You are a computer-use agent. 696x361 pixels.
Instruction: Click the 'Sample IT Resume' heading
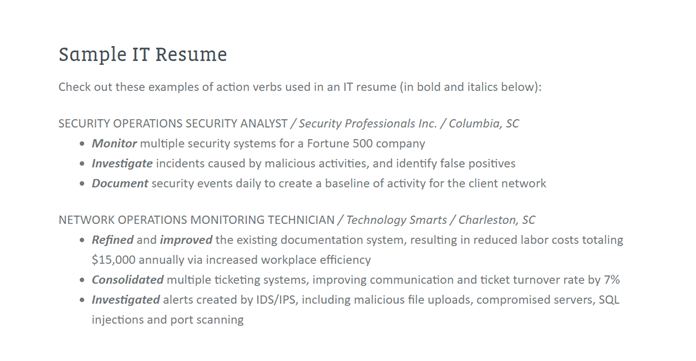tap(142, 55)
